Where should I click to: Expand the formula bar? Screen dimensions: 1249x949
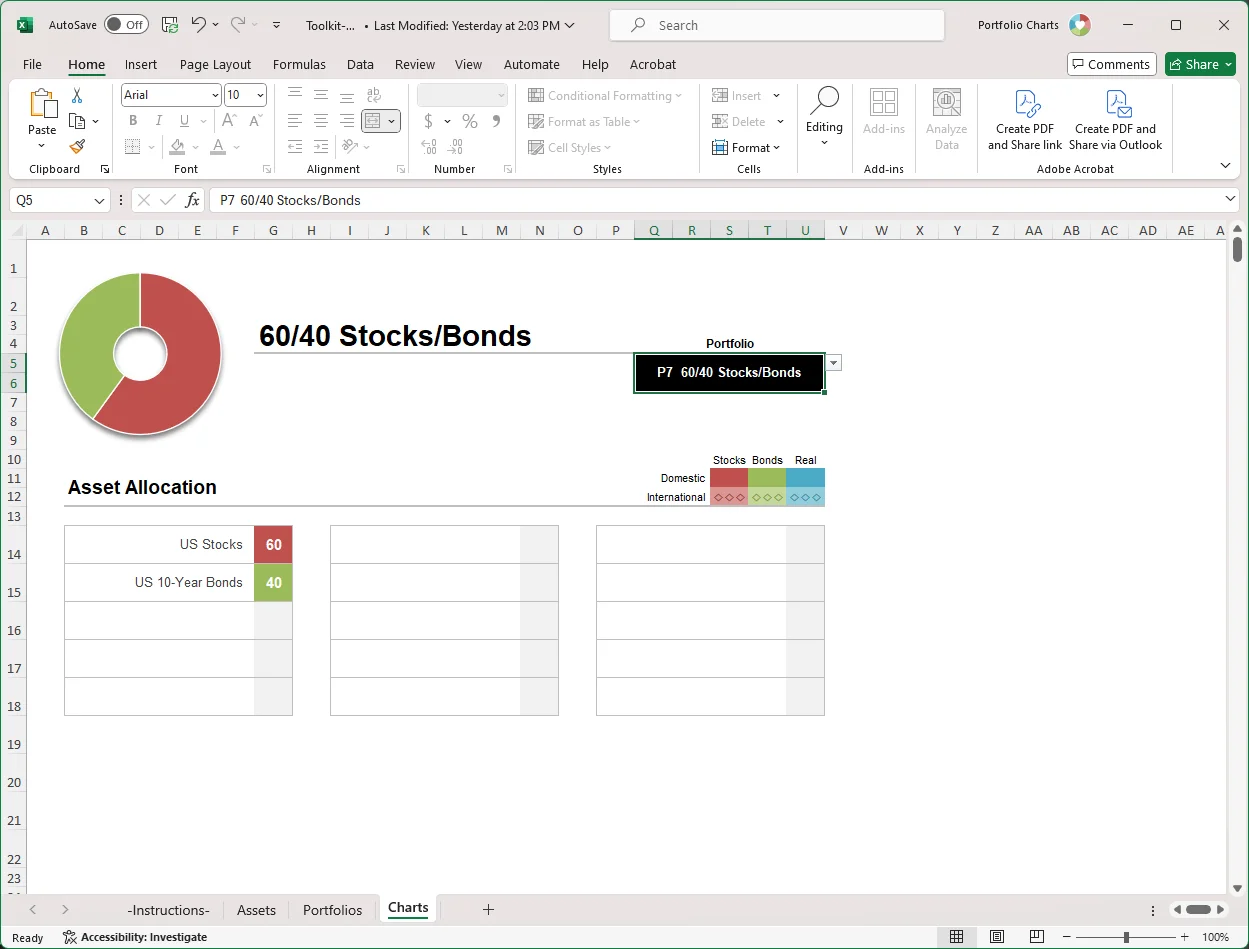point(1230,200)
